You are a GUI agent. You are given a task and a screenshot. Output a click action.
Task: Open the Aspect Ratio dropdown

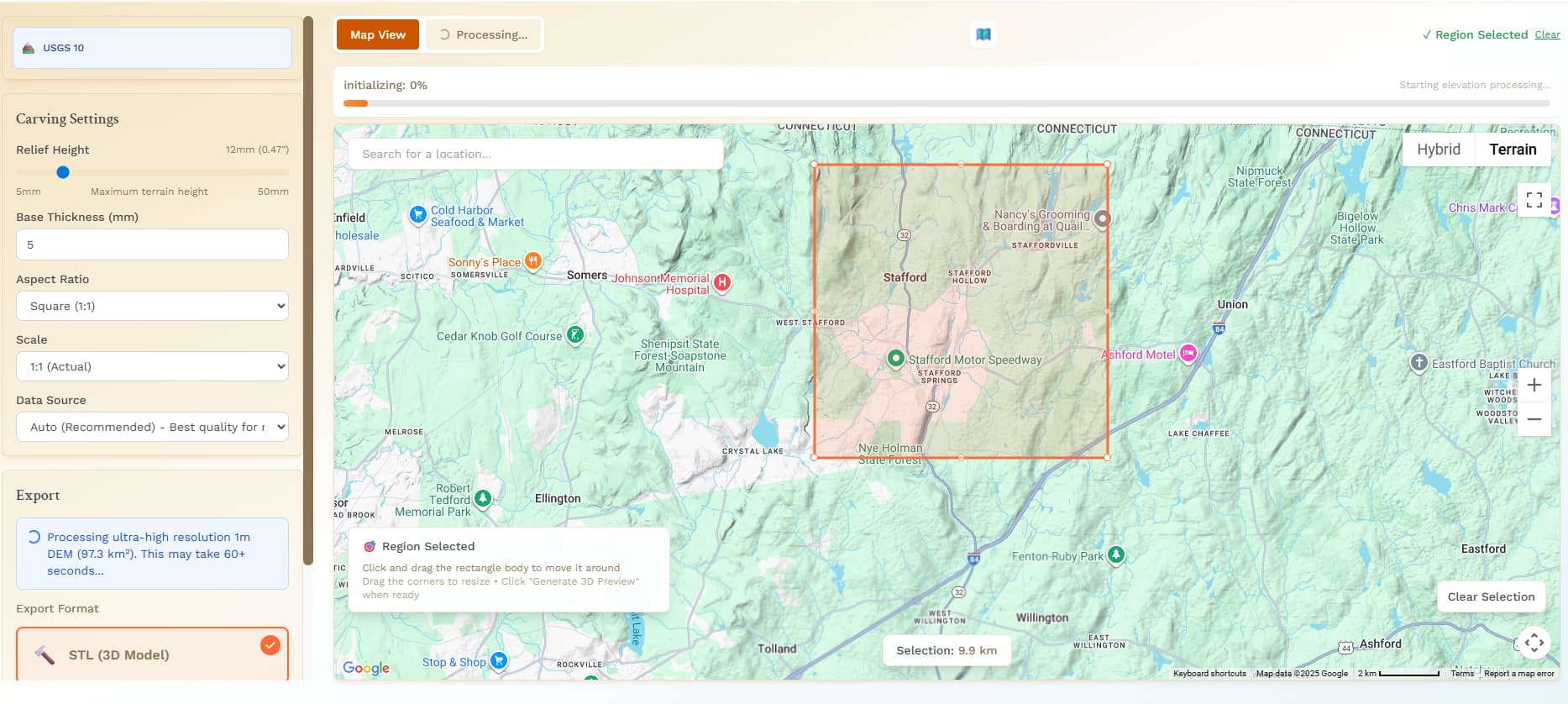tap(152, 306)
